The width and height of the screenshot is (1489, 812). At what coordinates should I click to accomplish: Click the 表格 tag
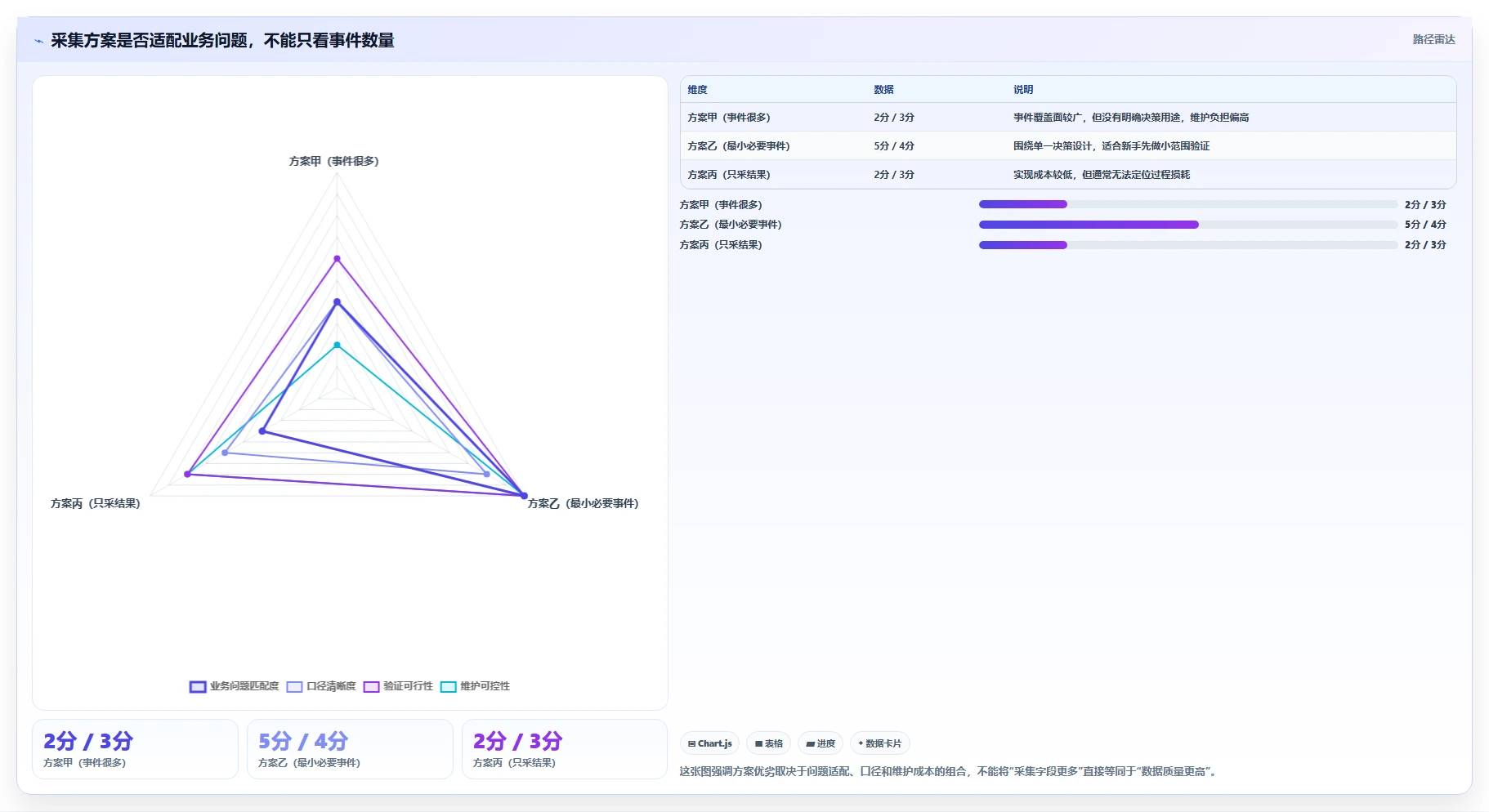(x=768, y=743)
